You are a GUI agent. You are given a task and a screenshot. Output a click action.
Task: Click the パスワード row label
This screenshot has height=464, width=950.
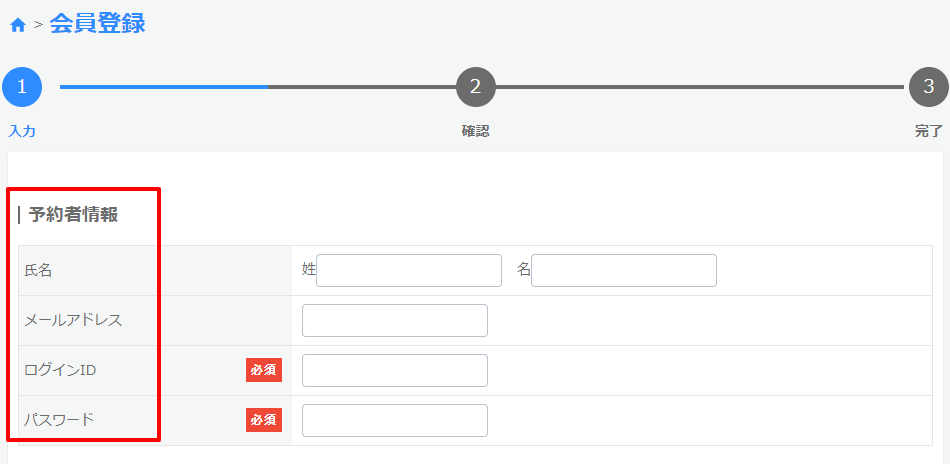click(59, 420)
